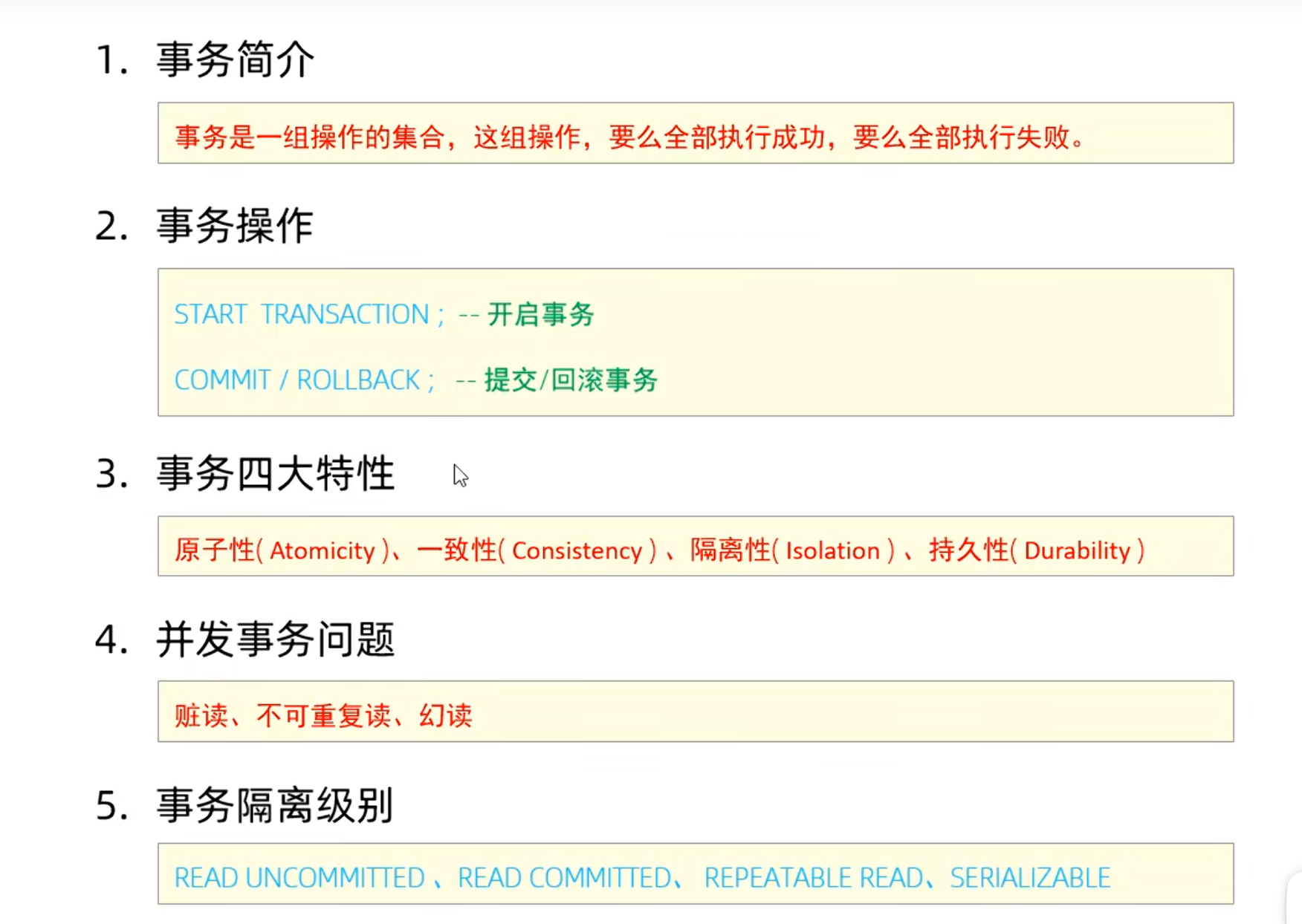Select the red transaction definition sentence
Viewport: 1302px width, 924px height.
(x=629, y=137)
